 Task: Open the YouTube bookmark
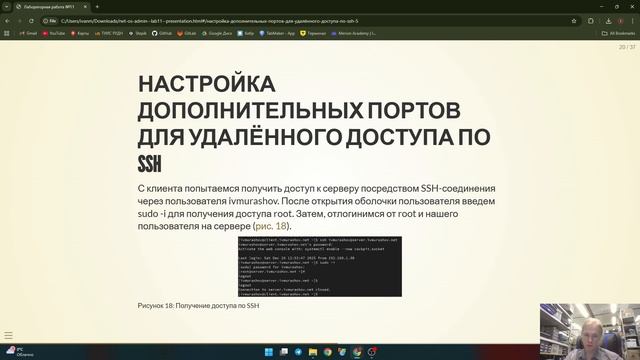pyautogui.click(x=53, y=33)
